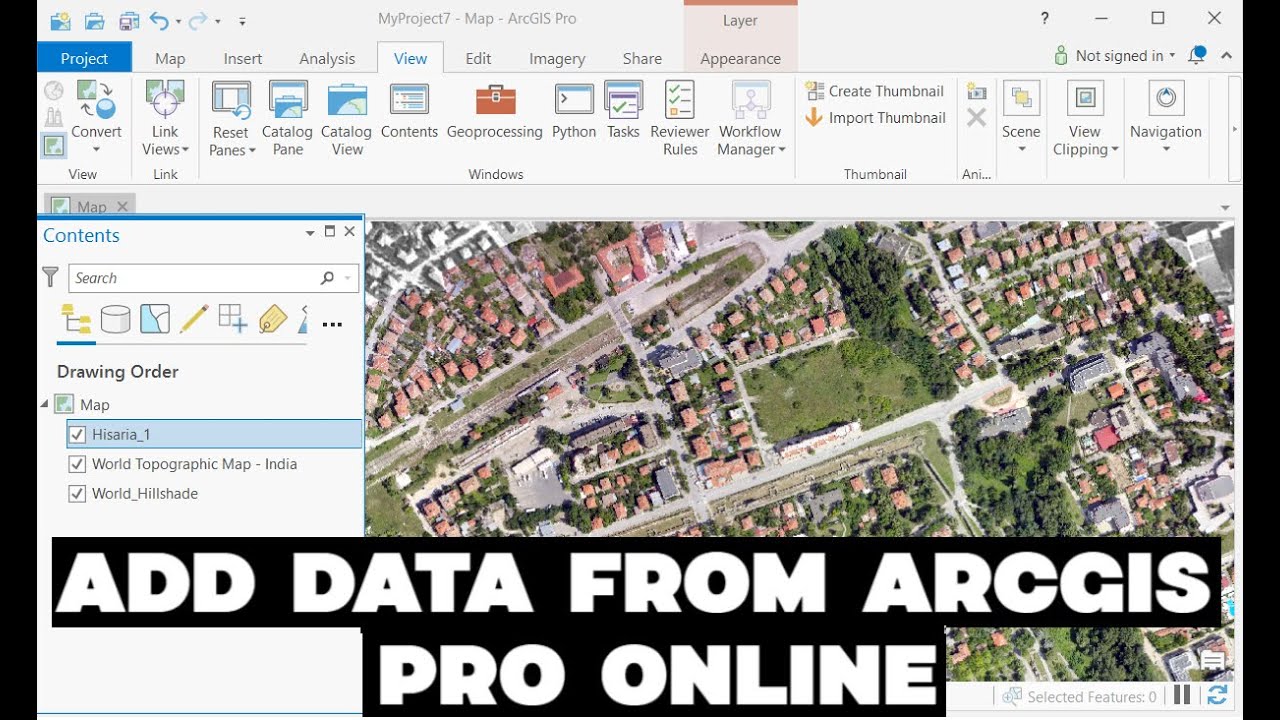Screen dimensions: 1280x720
Task: Uncheck the Hisaria_1 layer checkbox
Action: point(77,434)
